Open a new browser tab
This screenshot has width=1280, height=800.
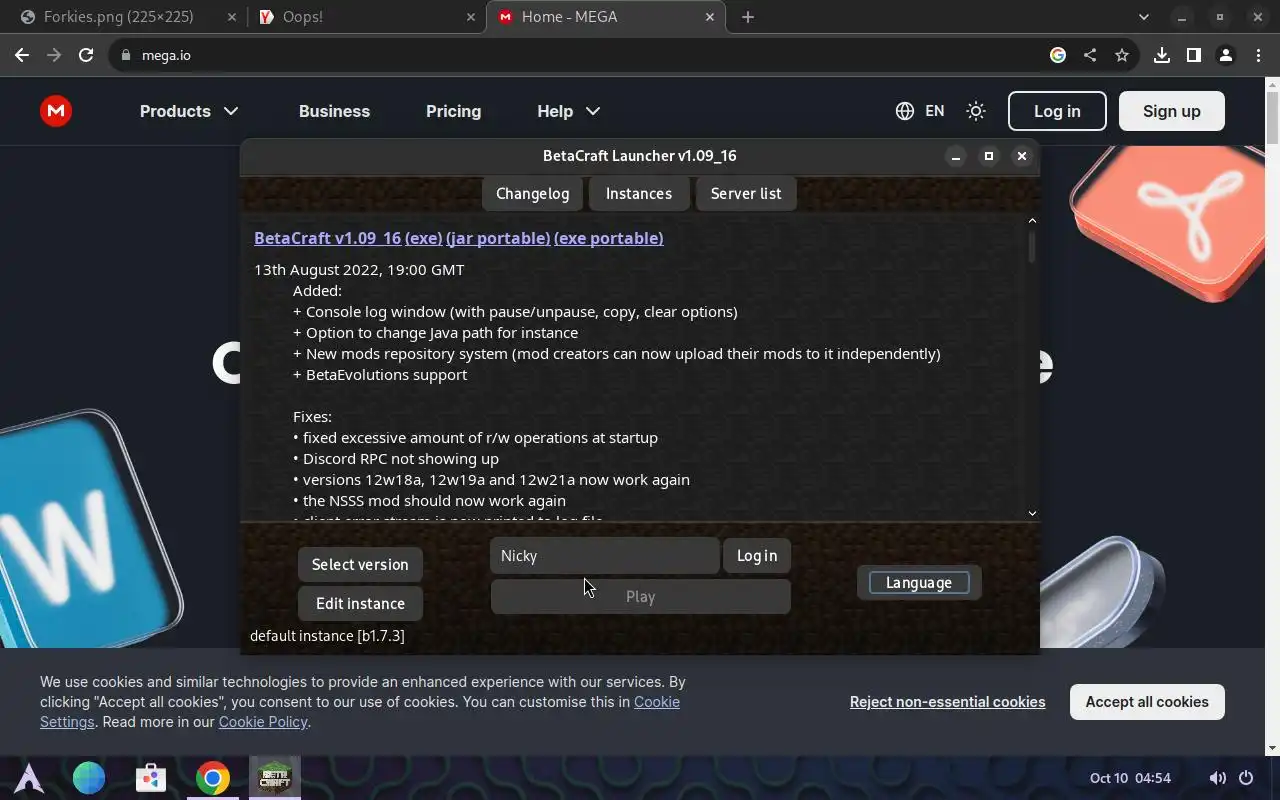coord(748,17)
